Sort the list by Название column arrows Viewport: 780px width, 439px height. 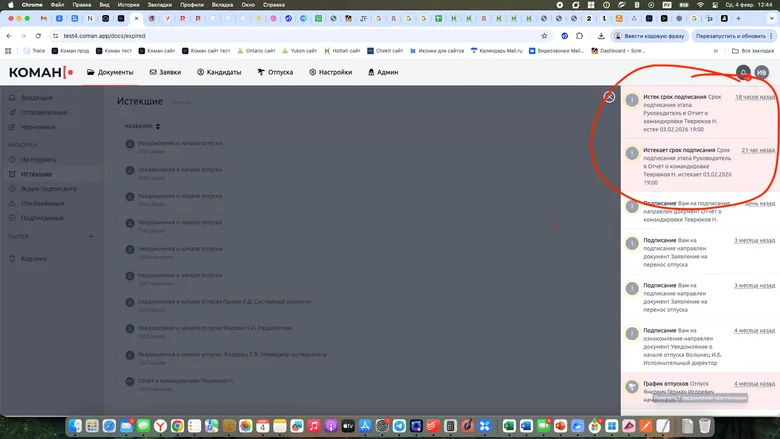[158, 127]
